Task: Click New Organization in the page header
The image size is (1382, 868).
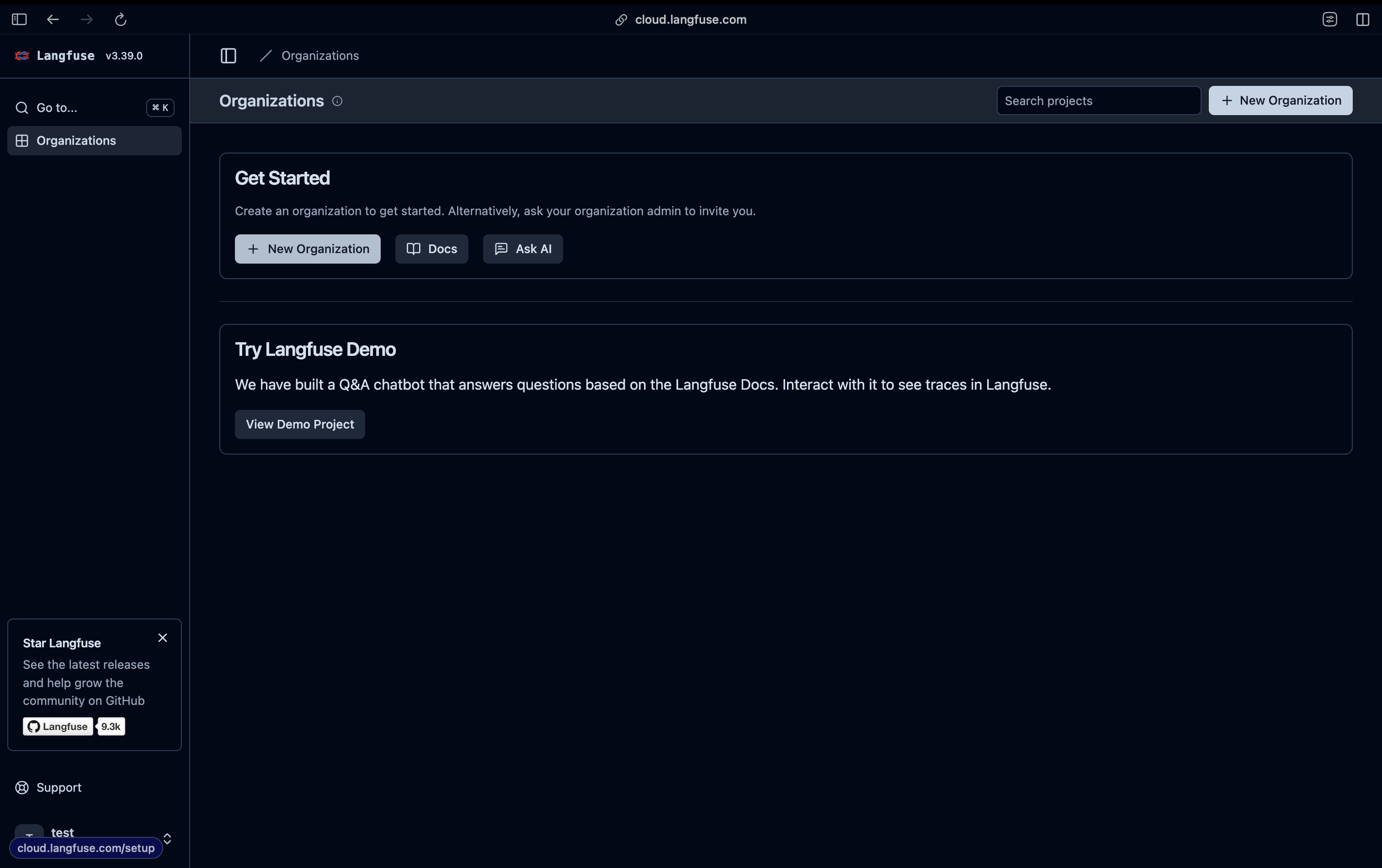Action: (x=1280, y=101)
